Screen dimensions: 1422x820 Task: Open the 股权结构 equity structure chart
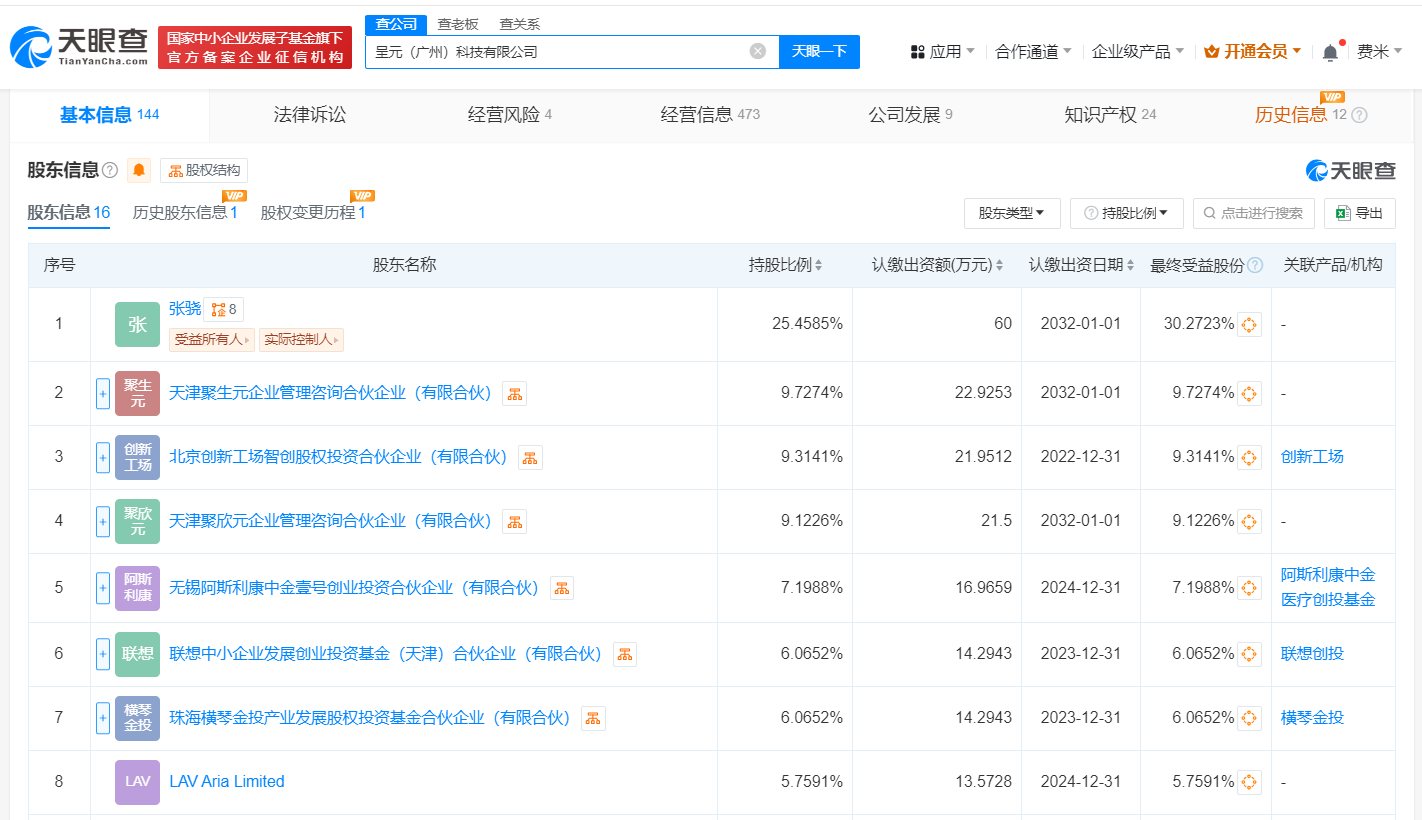[204, 170]
